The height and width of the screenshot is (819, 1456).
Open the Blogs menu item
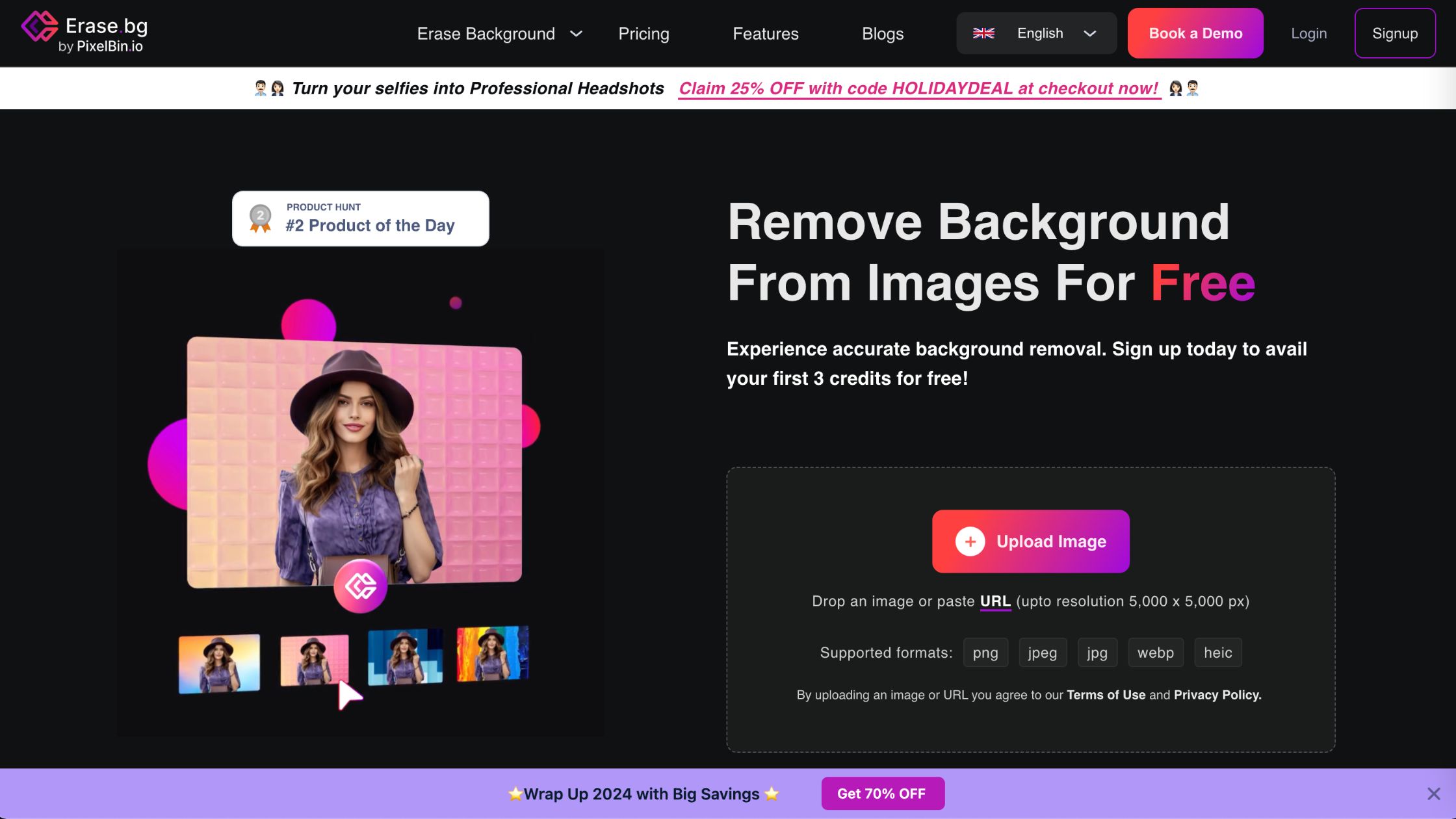882,33
